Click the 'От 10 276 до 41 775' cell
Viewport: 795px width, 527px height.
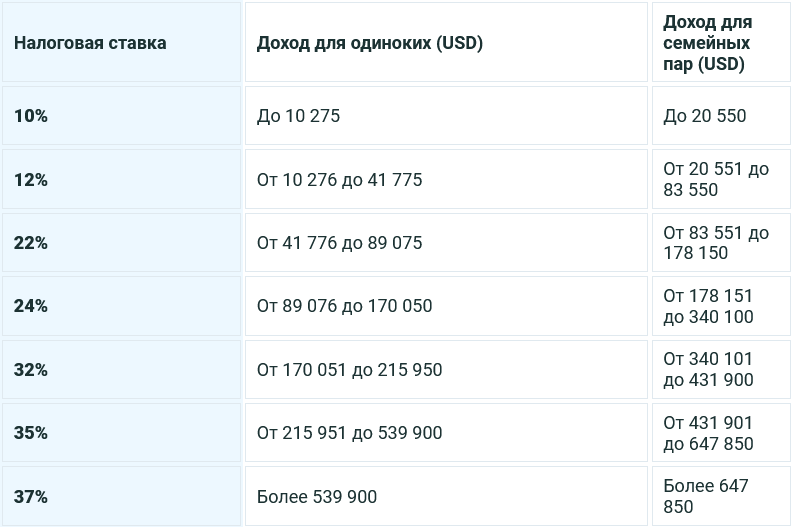(339, 180)
